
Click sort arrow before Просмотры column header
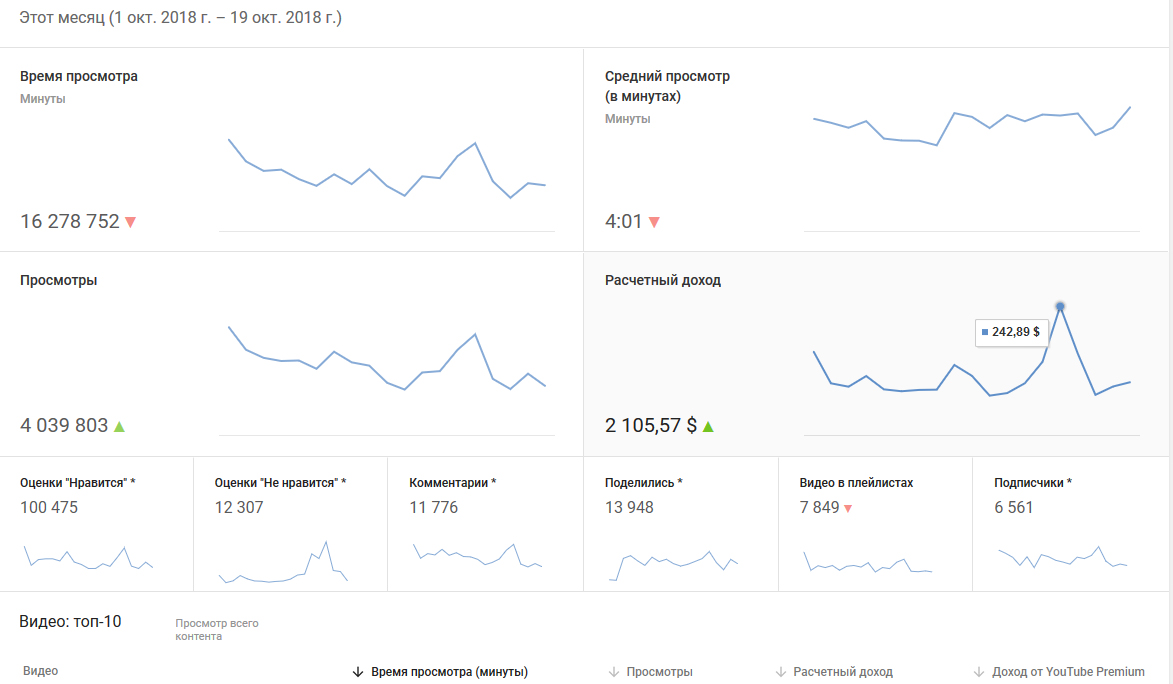click(613, 672)
